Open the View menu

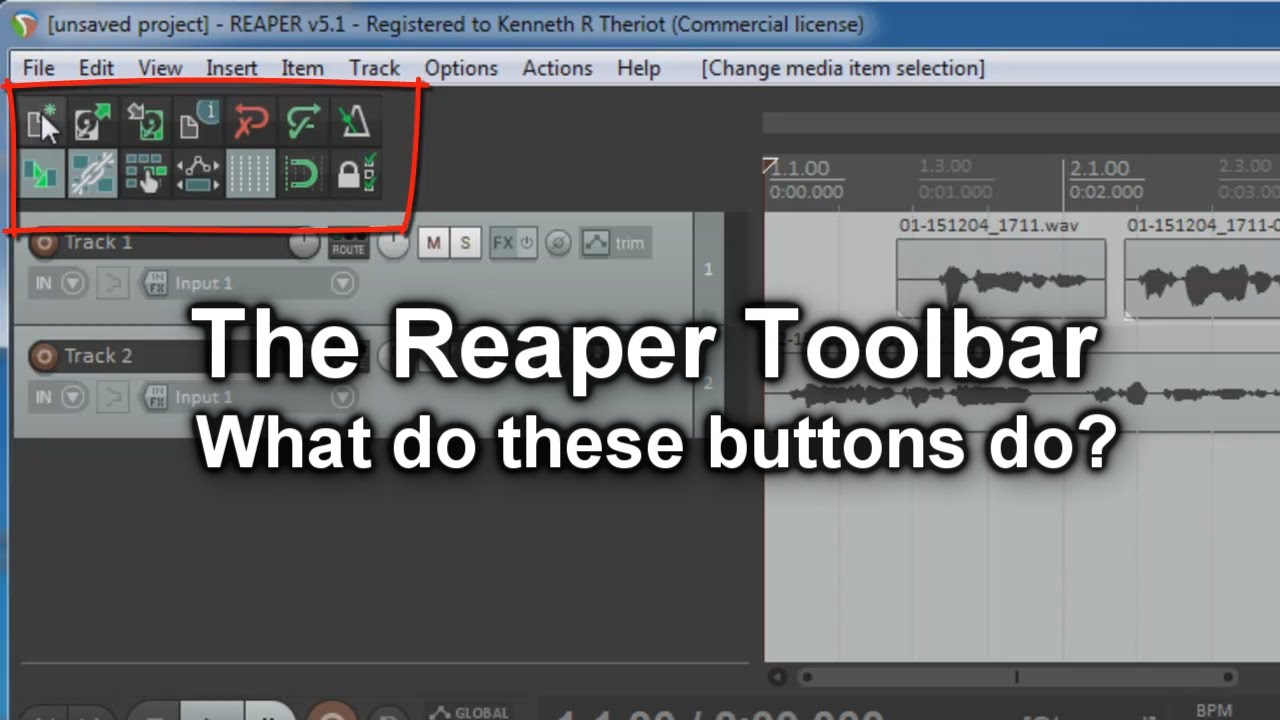point(160,68)
